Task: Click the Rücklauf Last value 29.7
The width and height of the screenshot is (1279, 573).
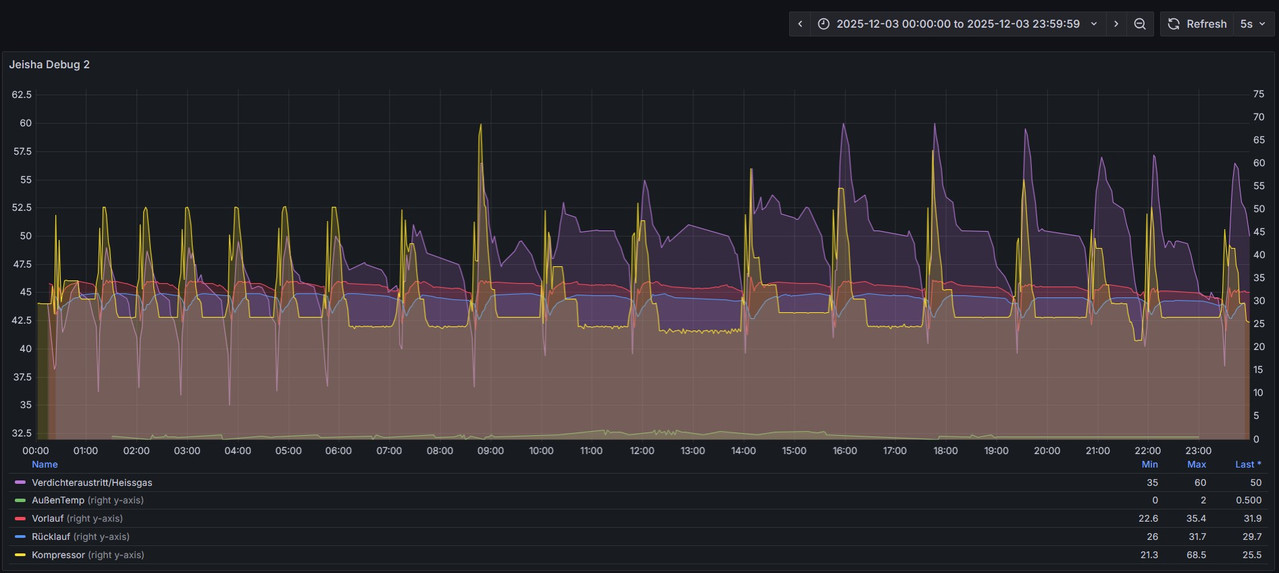Action: (x=1251, y=536)
